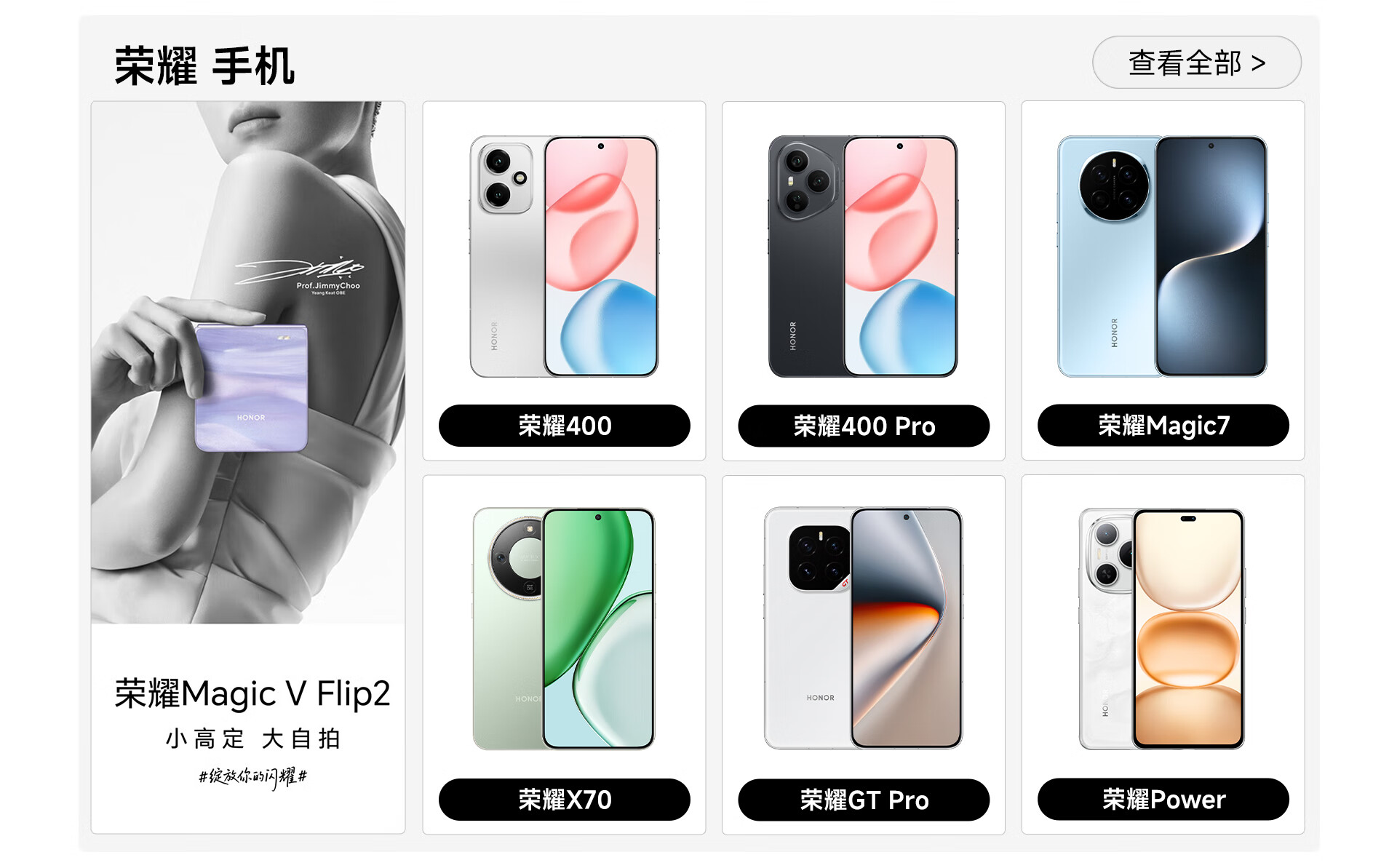
Task: Select the white 荣耀GT Pro phone image
Action: [863, 629]
